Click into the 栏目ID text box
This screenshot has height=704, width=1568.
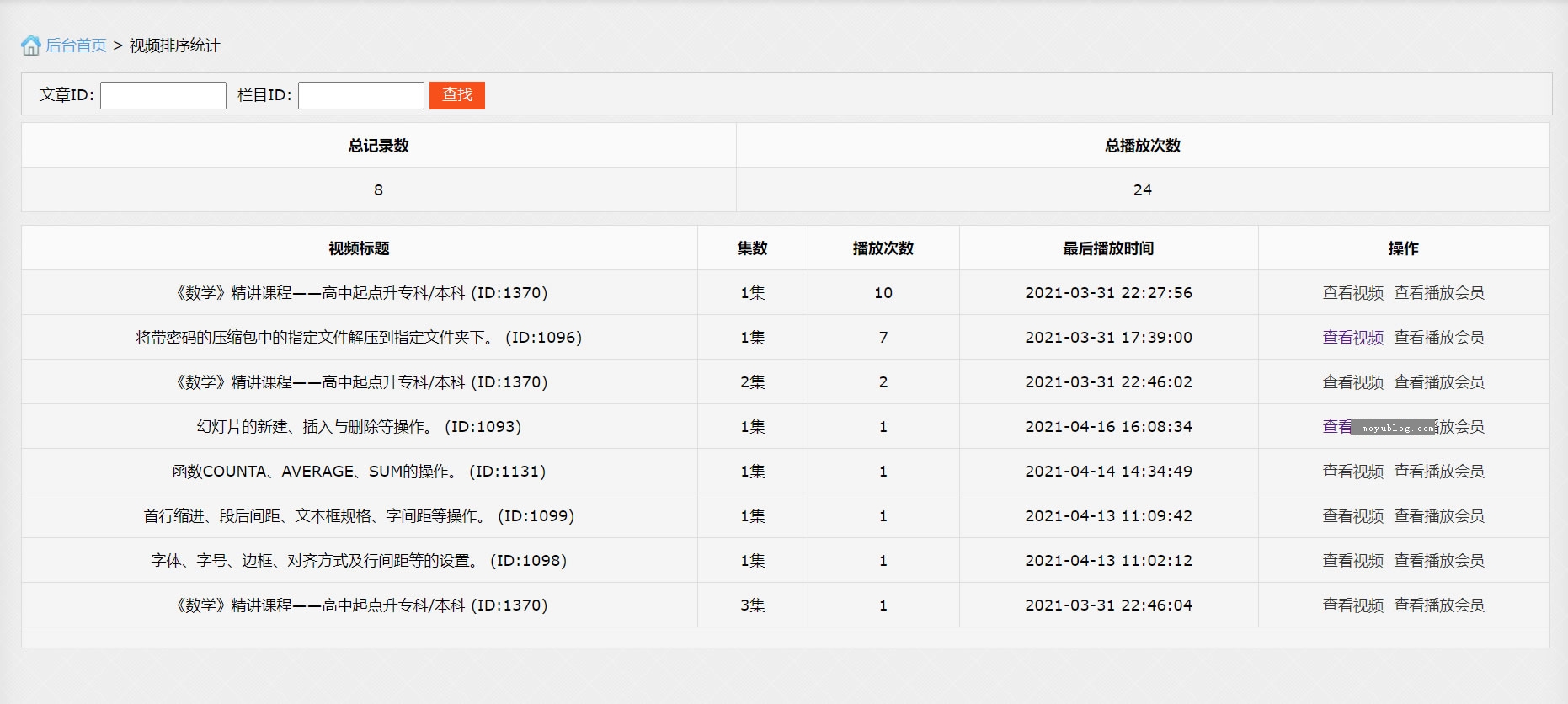coord(361,95)
